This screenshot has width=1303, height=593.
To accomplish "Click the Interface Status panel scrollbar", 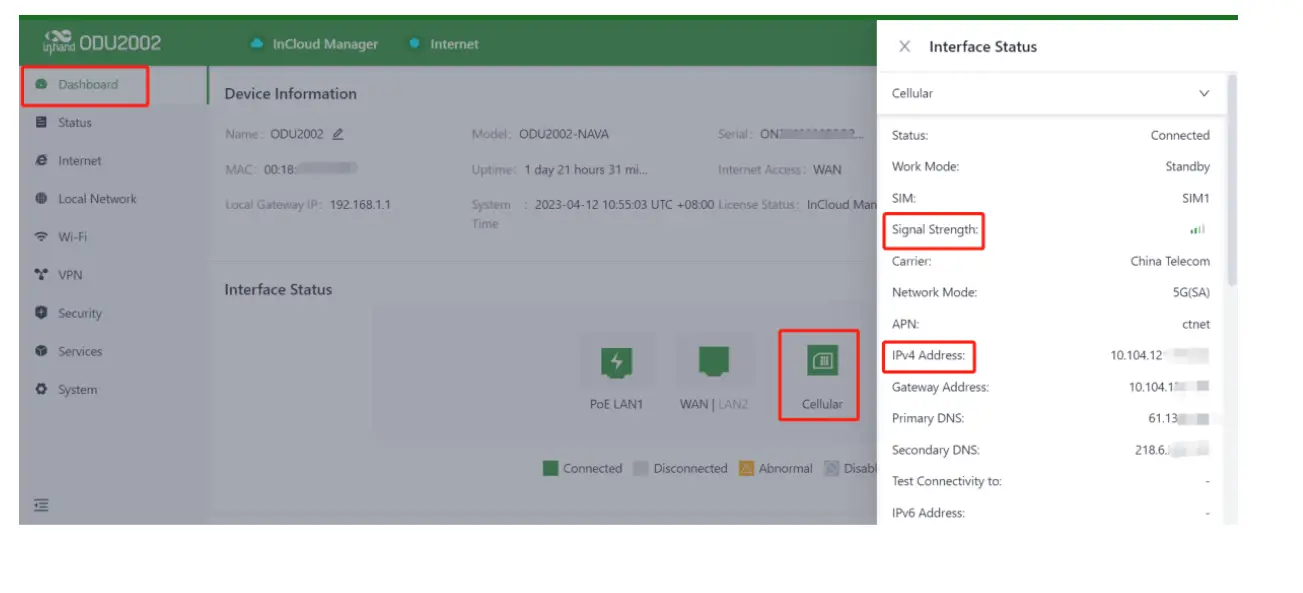I will pyautogui.click(x=1232, y=180).
